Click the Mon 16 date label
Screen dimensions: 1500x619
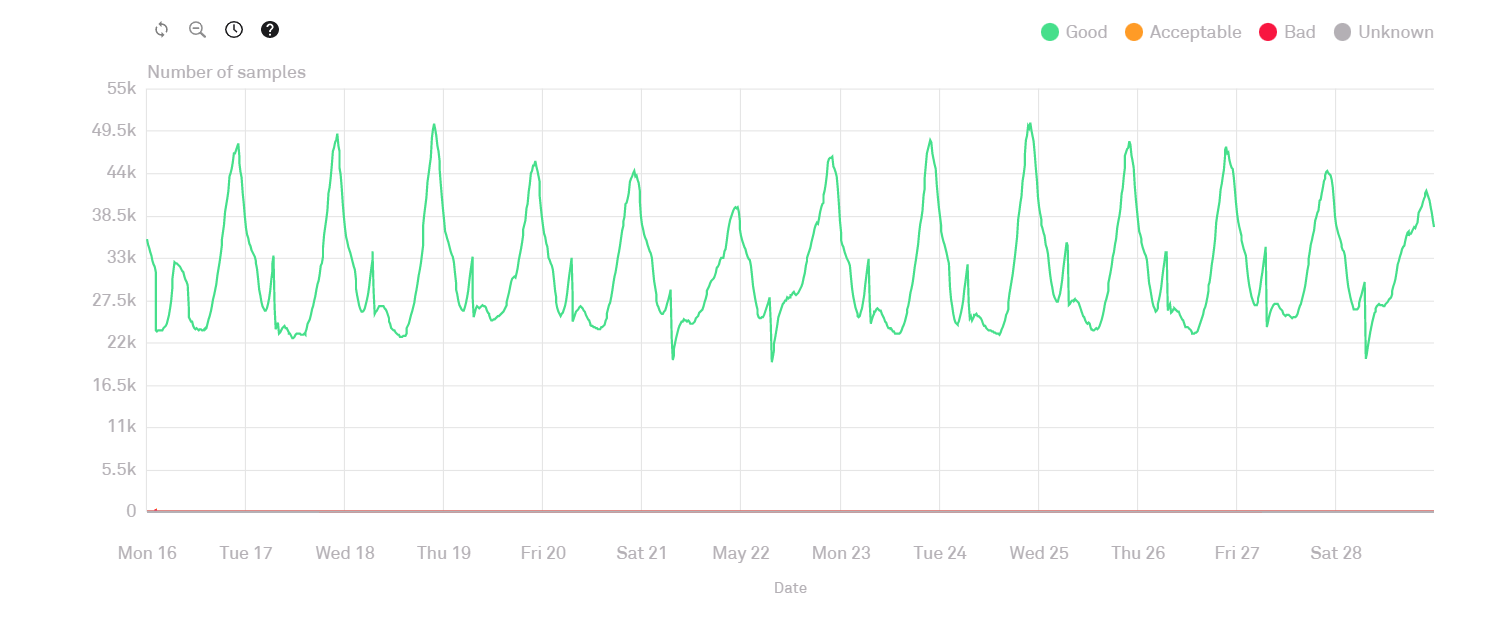coord(147,553)
